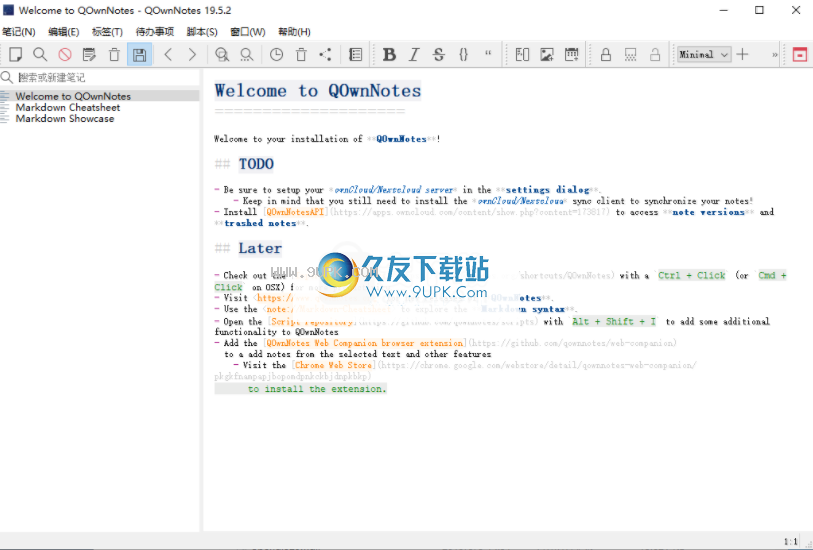Click the TODO heading in editor
813x550 pixels.
click(x=256, y=164)
